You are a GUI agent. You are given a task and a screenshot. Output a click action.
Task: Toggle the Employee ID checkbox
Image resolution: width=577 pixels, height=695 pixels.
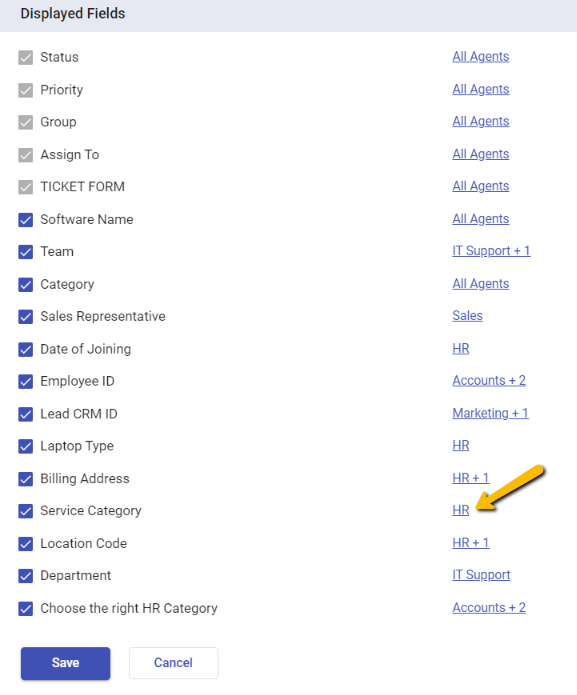26,382
